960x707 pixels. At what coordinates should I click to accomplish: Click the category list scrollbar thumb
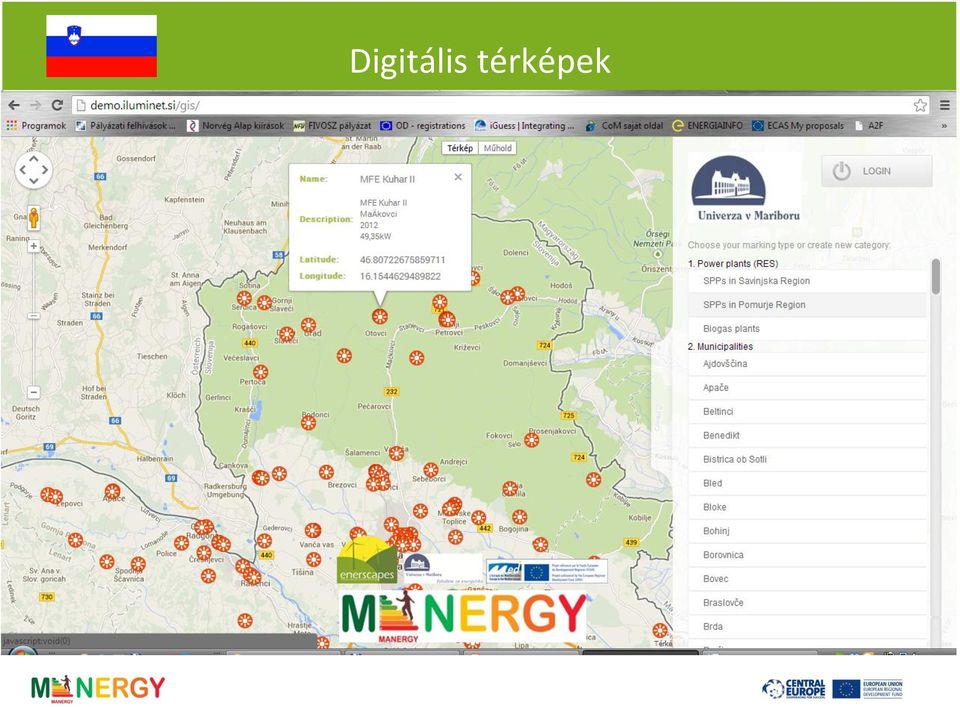pos(936,277)
